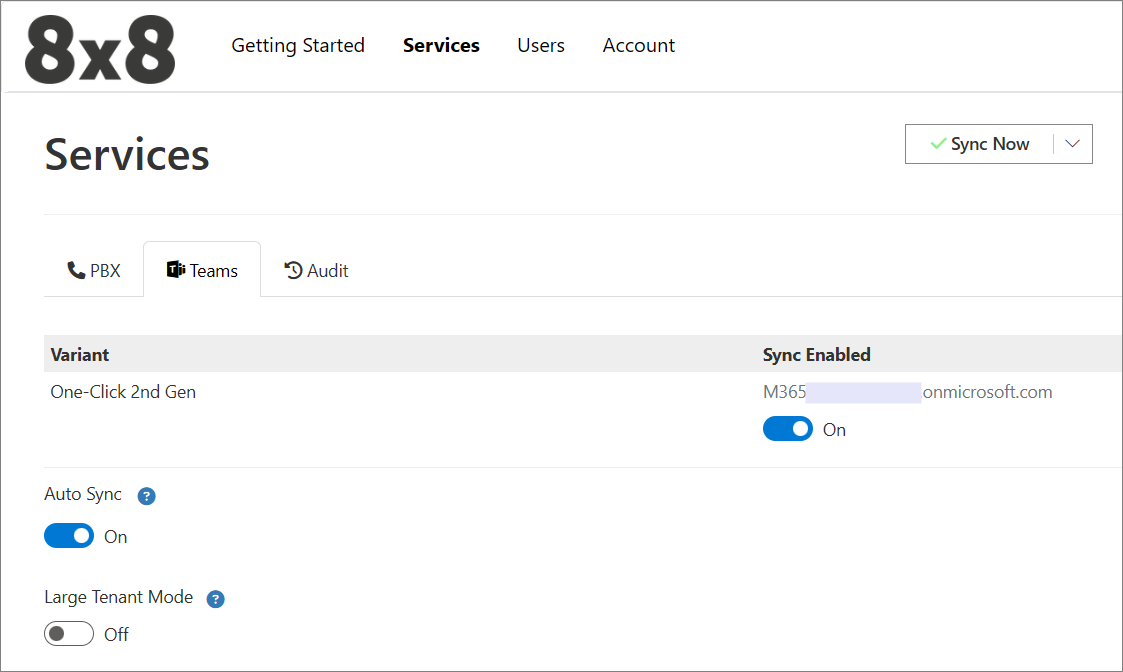Image resolution: width=1123 pixels, height=672 pixels.
Task: Open the Getting Started page
Action: 298,45
